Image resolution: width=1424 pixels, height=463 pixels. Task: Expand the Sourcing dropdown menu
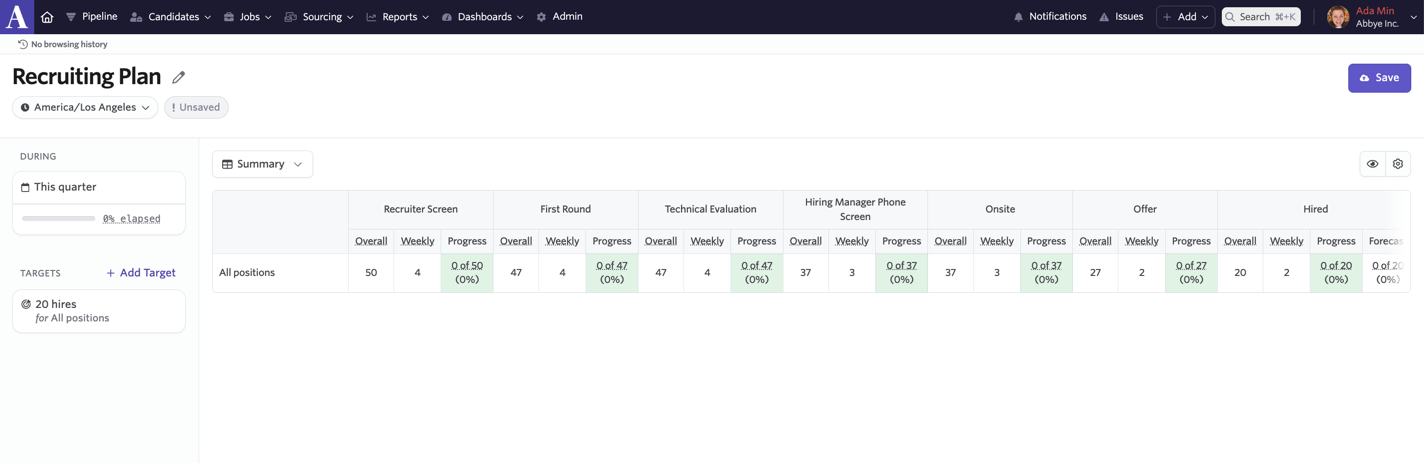click(319, 17)
